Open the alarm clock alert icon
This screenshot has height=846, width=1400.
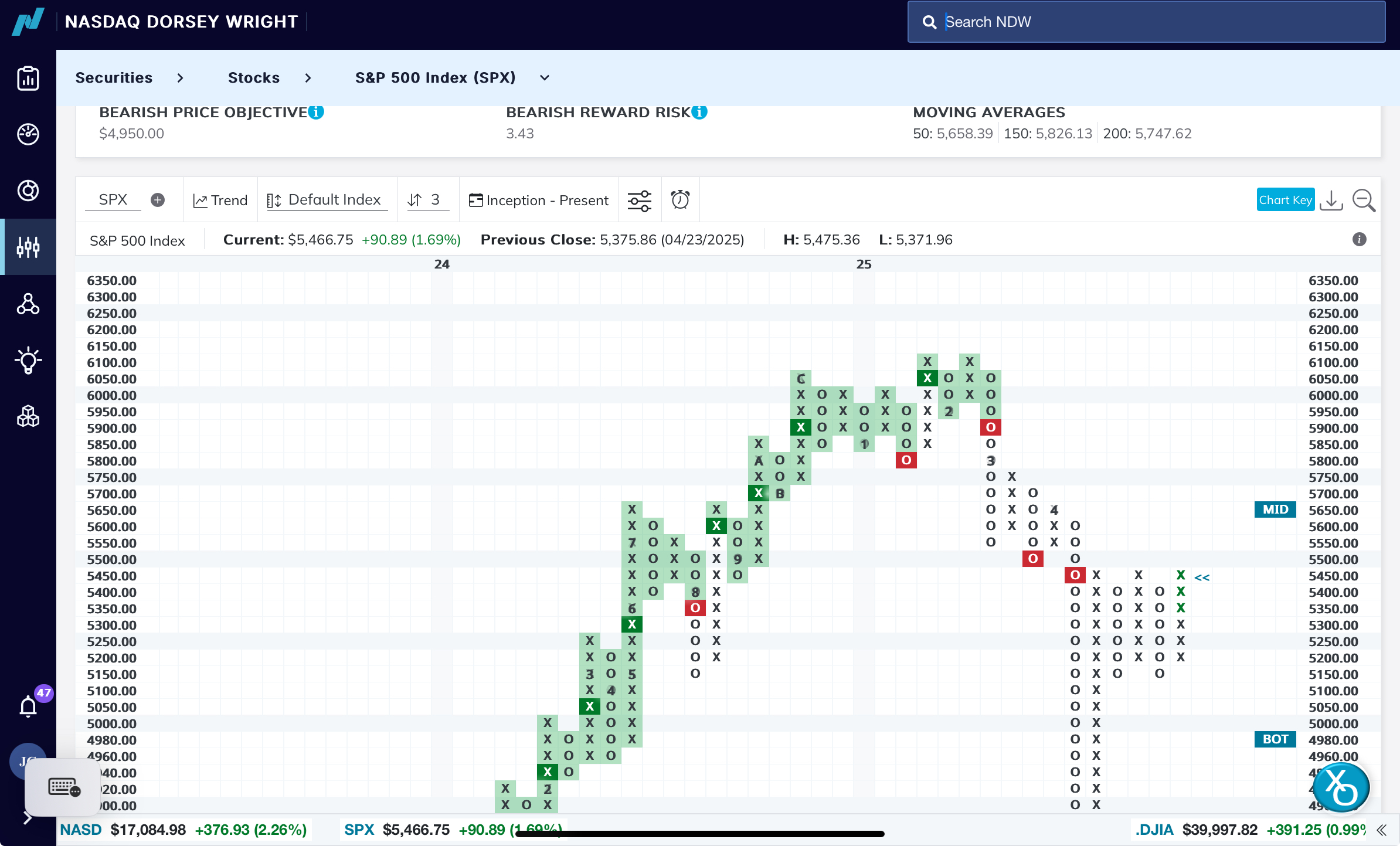pos(680,200)
